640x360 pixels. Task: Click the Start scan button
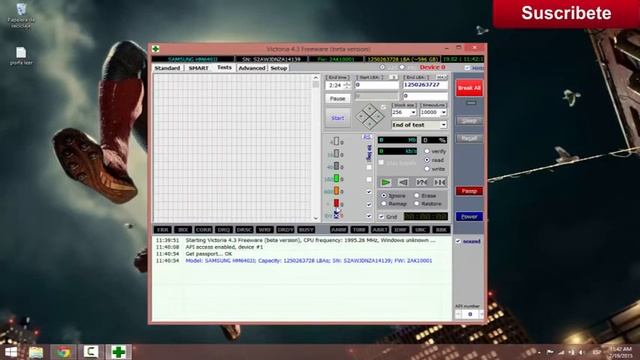(338, 118)
